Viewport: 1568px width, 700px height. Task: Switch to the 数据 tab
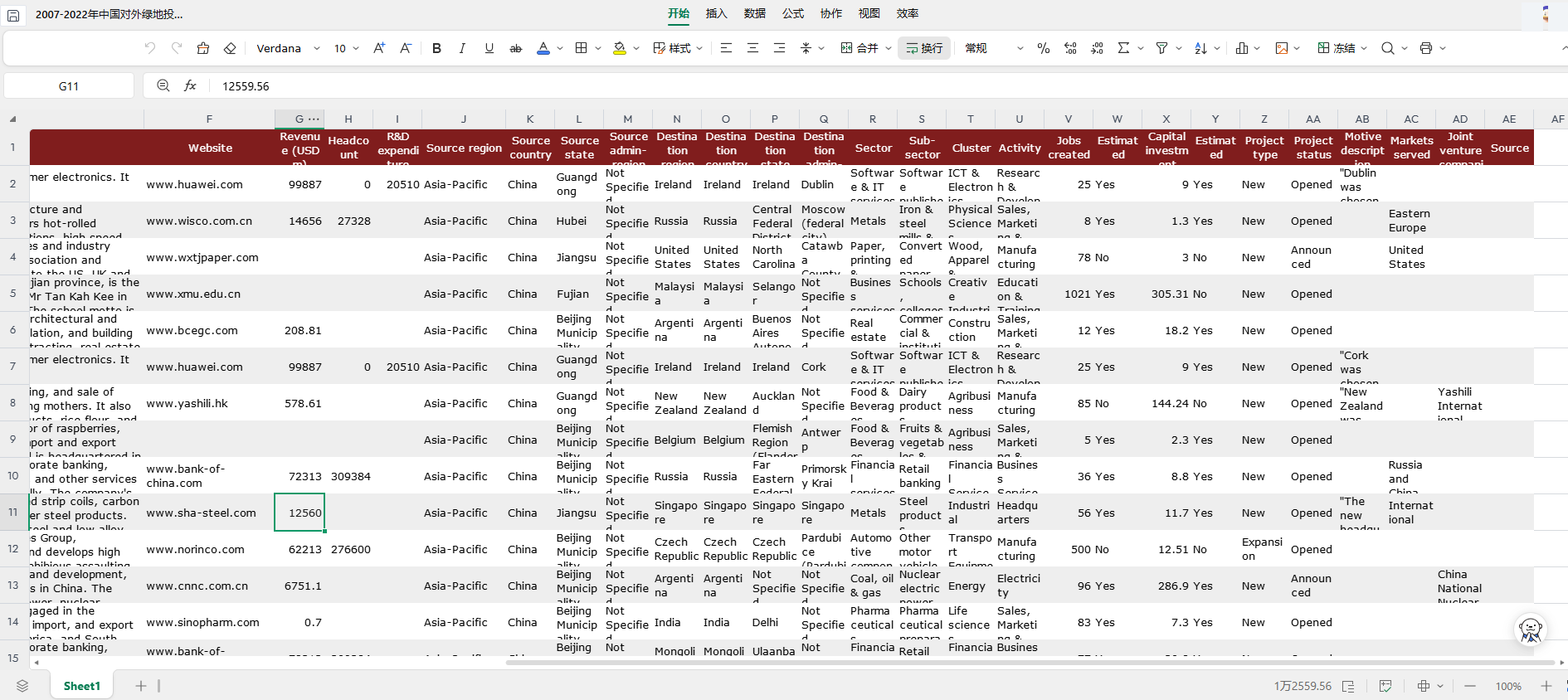[x=754, y=13]
